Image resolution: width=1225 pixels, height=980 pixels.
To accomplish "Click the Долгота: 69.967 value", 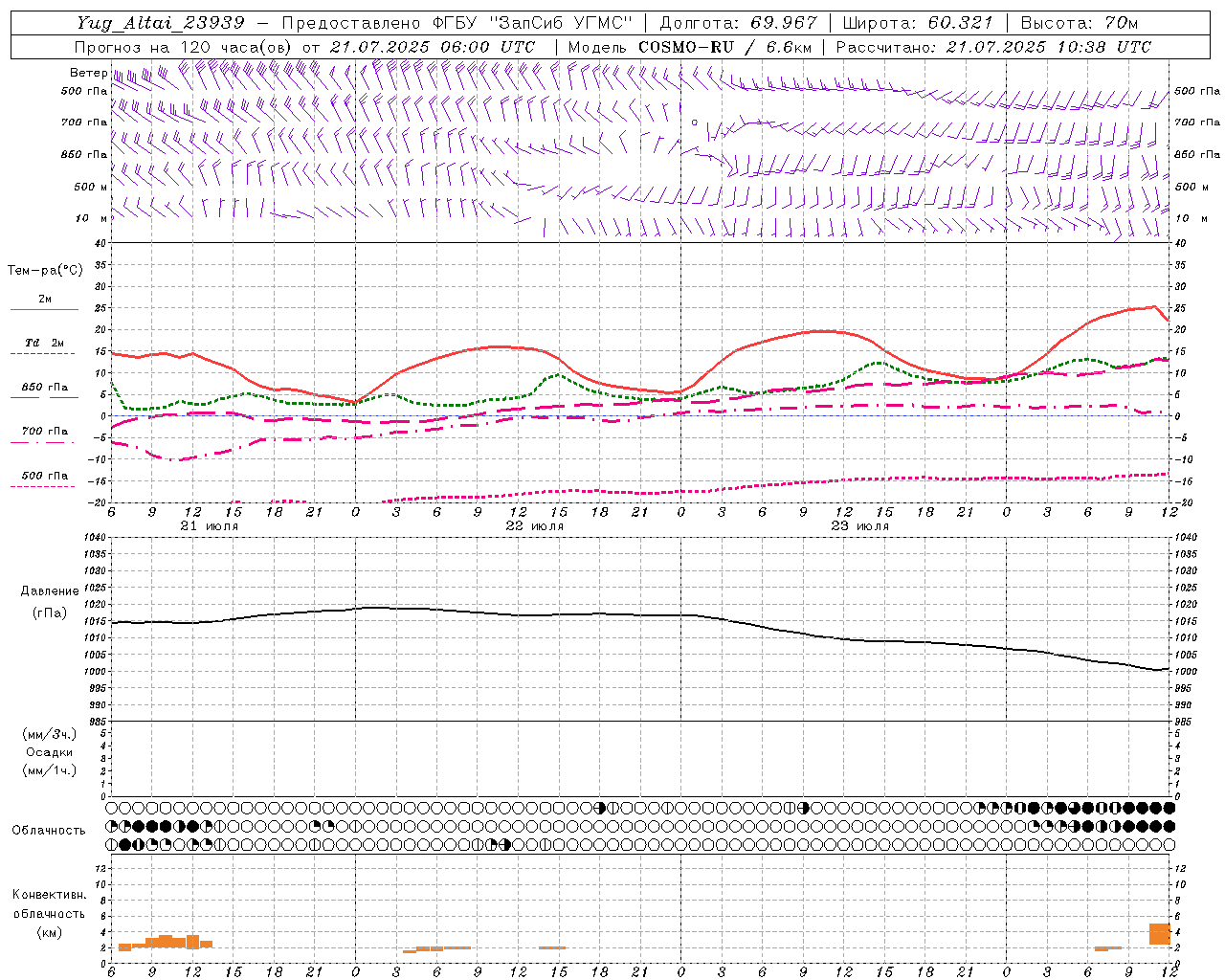I will coord(739,23).
